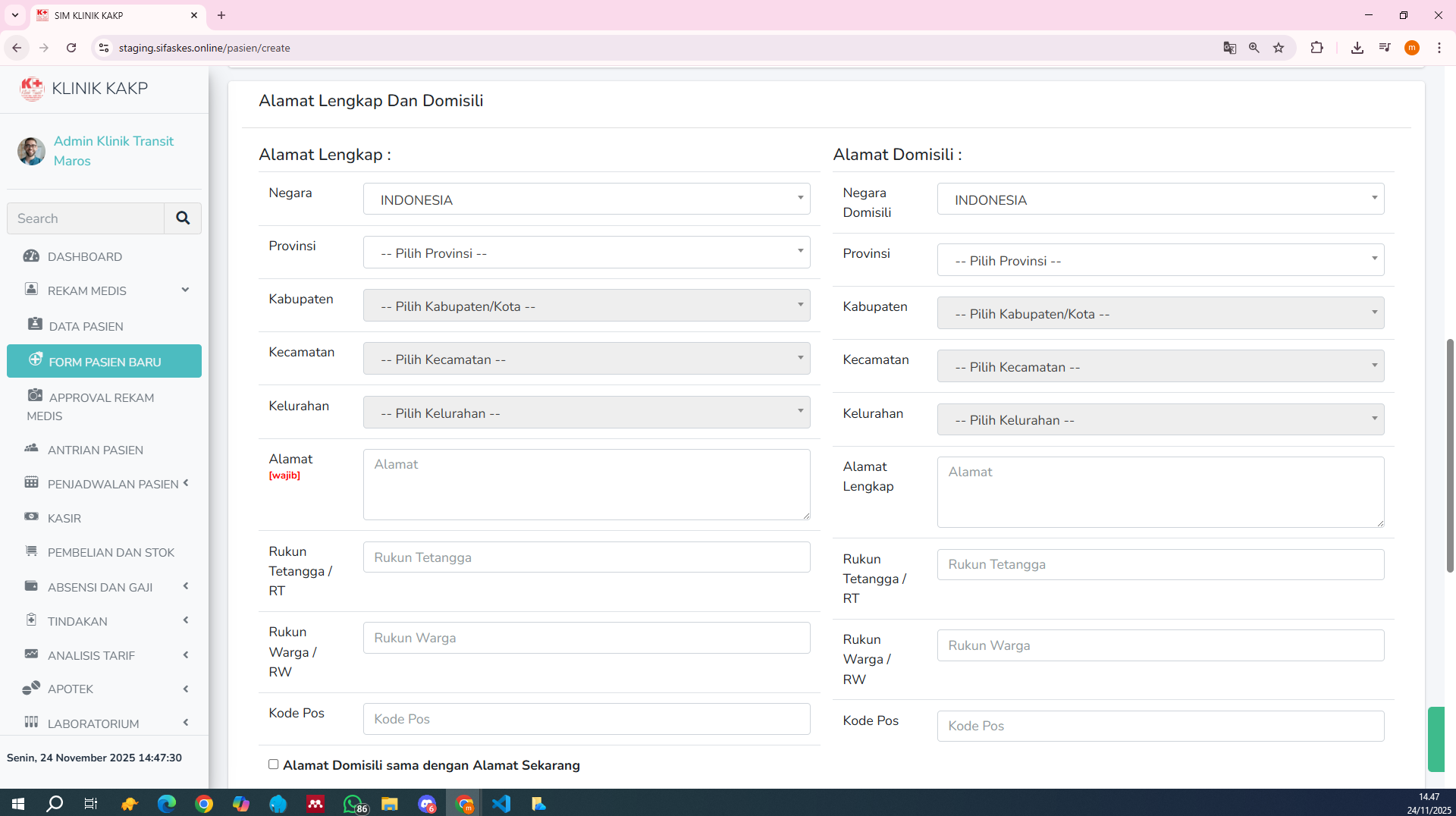Click the Apotek pills icon
The height and width of the screenshot is (816, 1456).
click(x=31, y=689)
